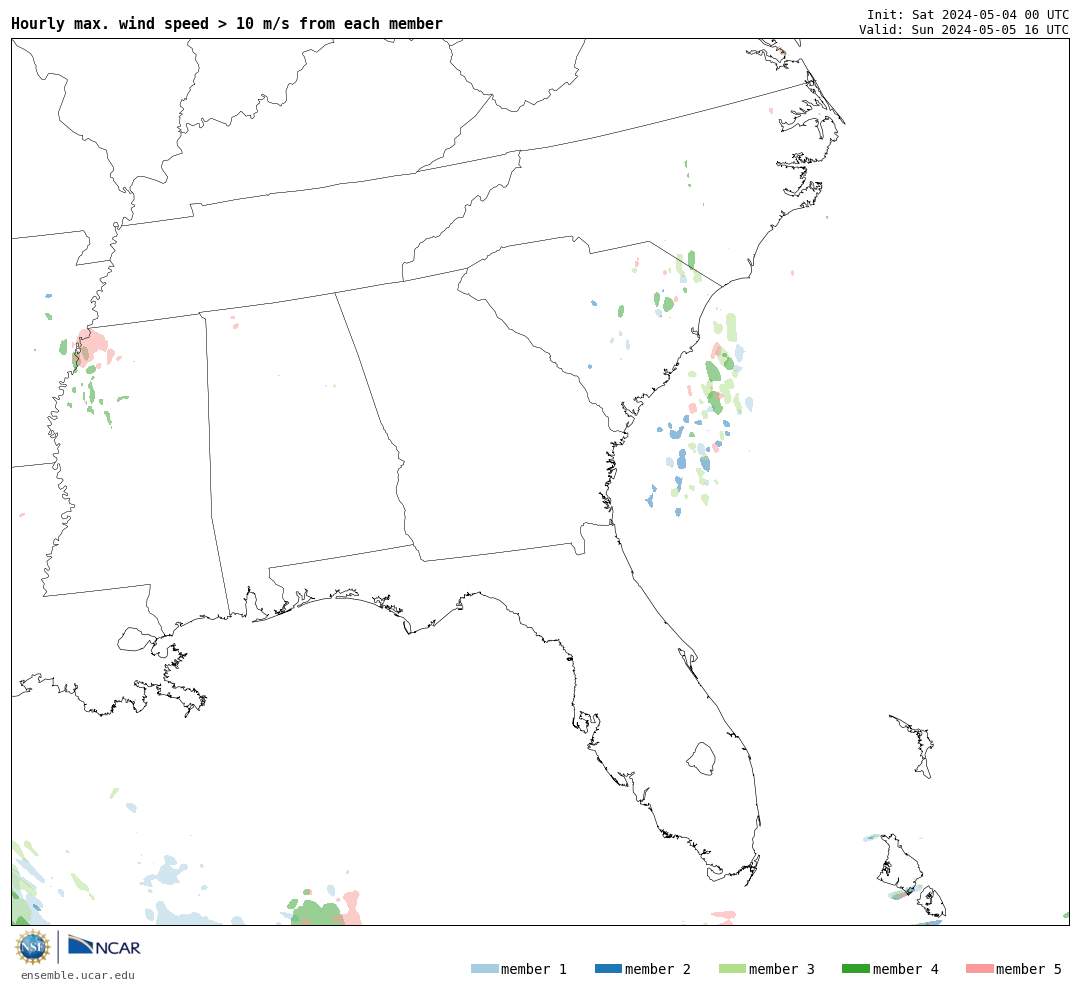1080x988 pixels.
Task: Select the 'member 2' legend label
Action: [658, 969]
